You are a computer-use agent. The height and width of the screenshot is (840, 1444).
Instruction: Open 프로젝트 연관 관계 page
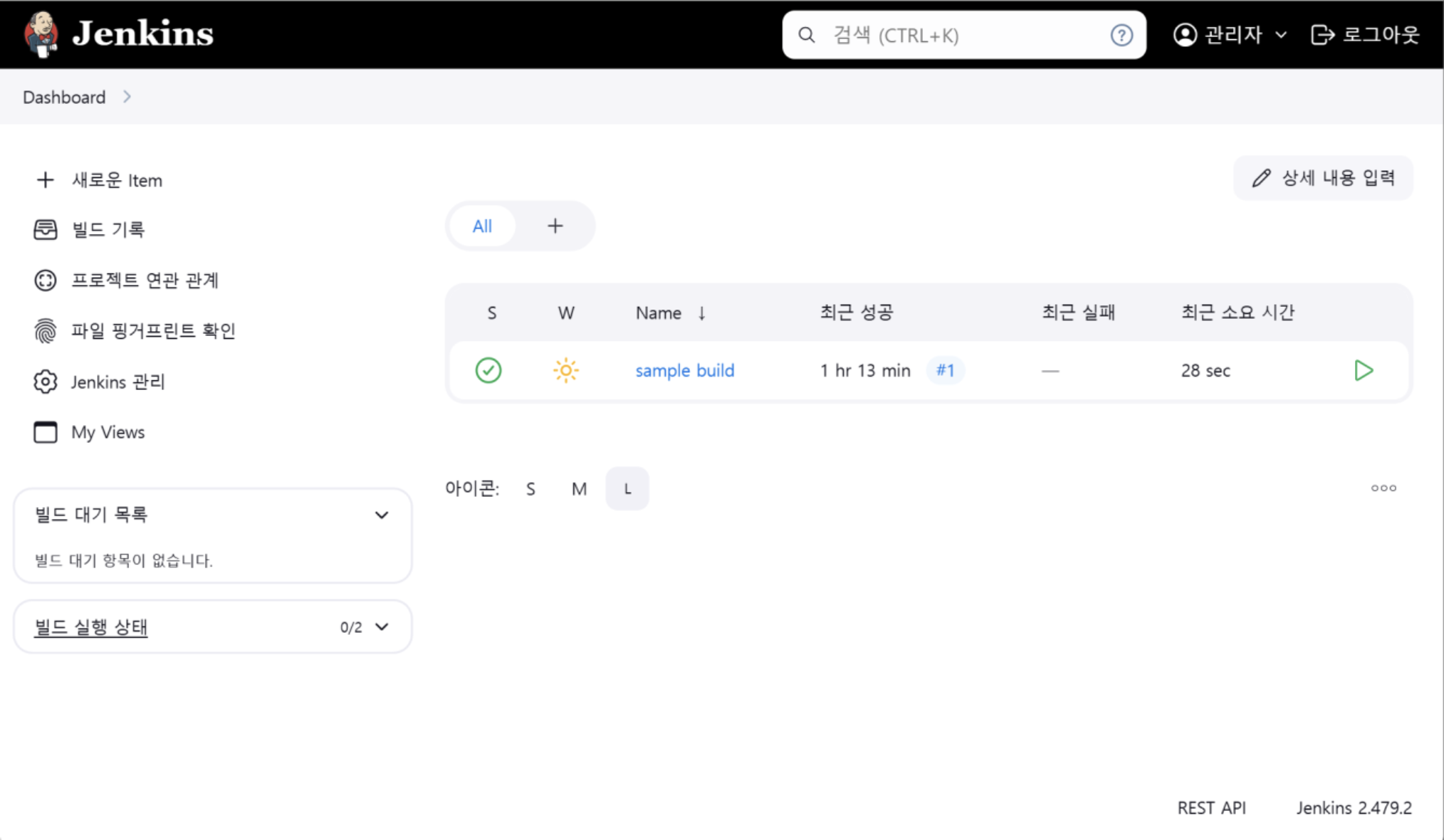click(x=127, y=280)
